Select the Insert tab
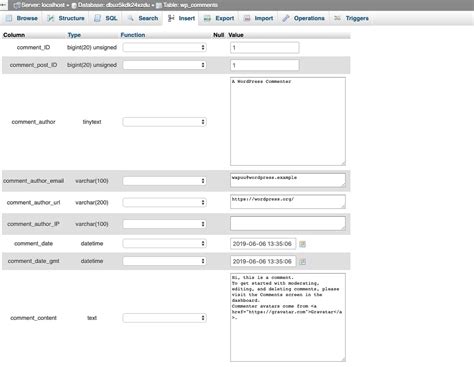The image size is (474, 367). [181, 18]
